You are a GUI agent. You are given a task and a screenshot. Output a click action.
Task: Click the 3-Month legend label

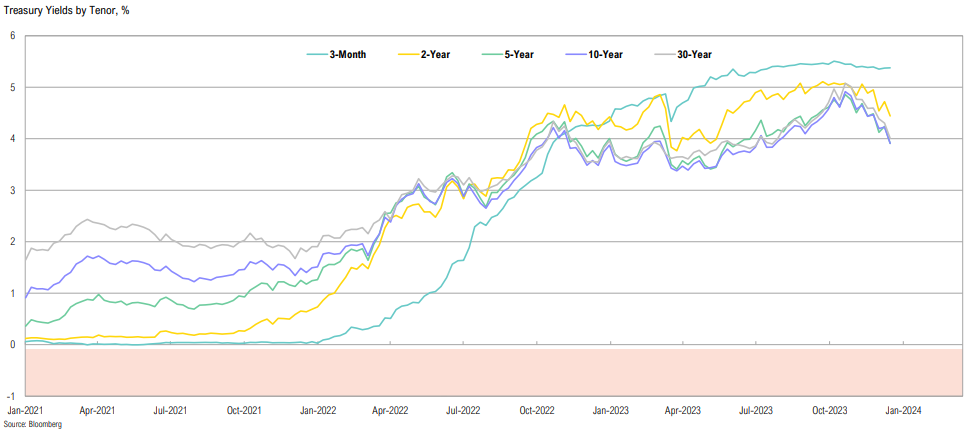tap(347, 54)
